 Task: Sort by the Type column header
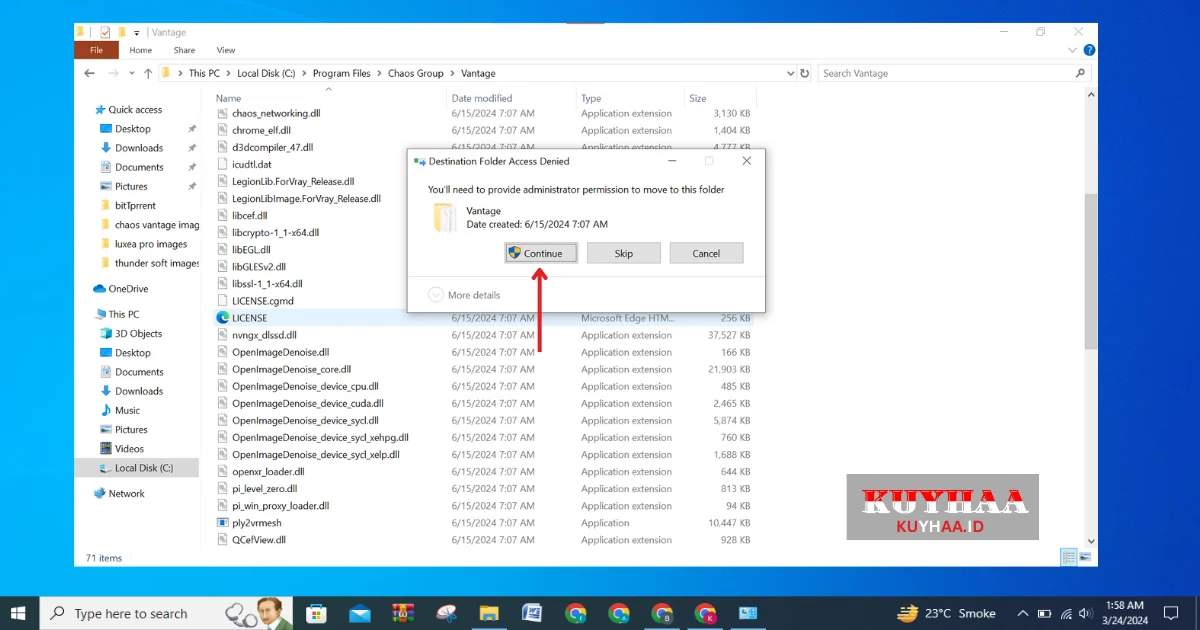[x=591, y=98]
